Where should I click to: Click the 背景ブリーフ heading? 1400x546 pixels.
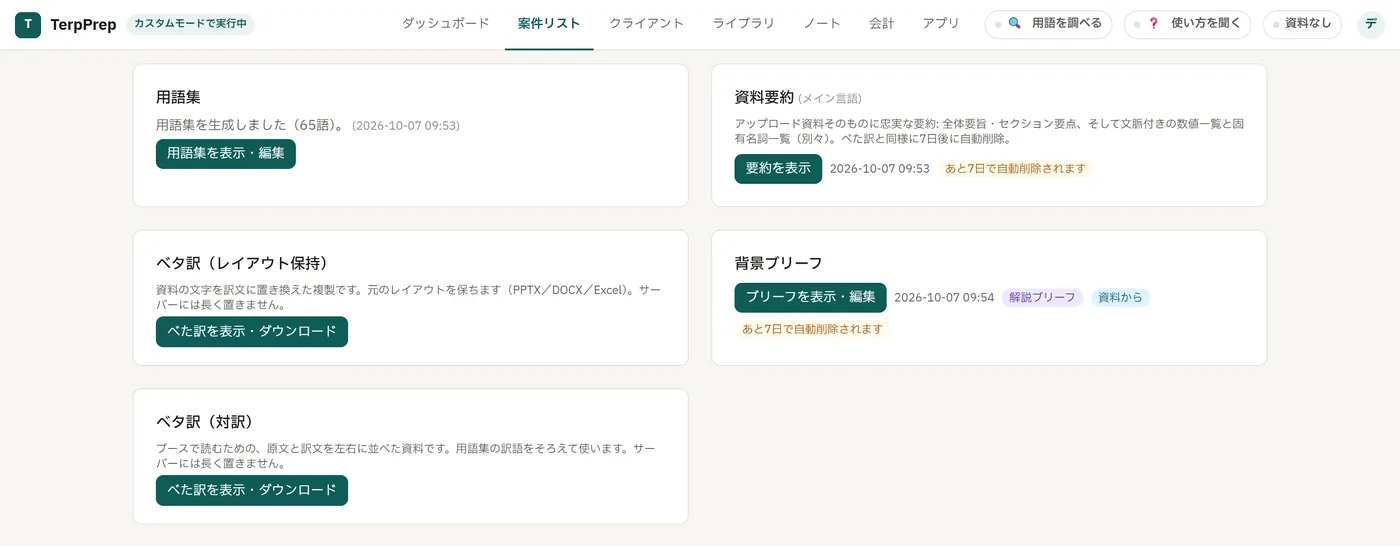779,263
